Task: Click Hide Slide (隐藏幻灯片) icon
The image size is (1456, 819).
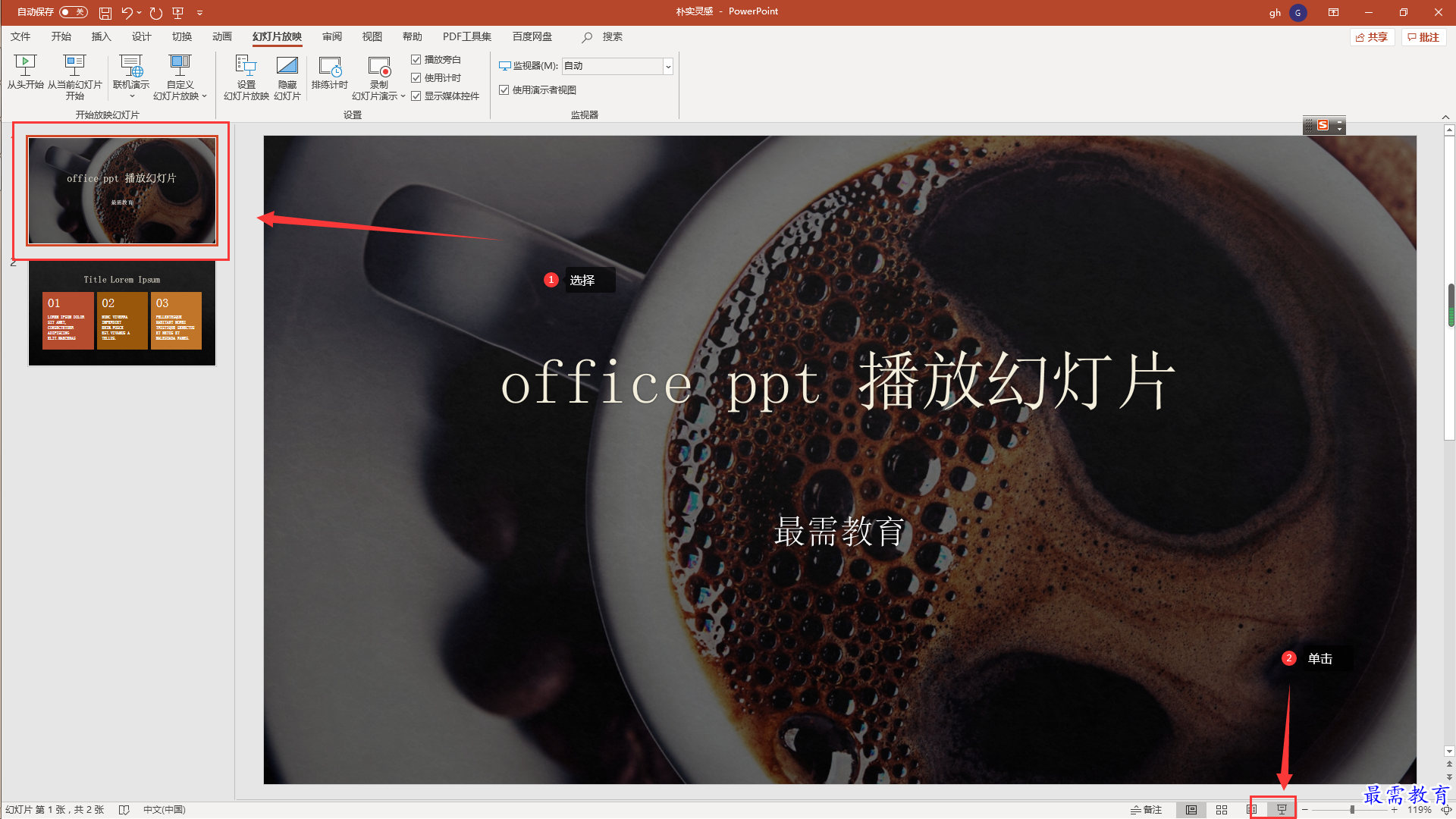Action: click(287, 66)
